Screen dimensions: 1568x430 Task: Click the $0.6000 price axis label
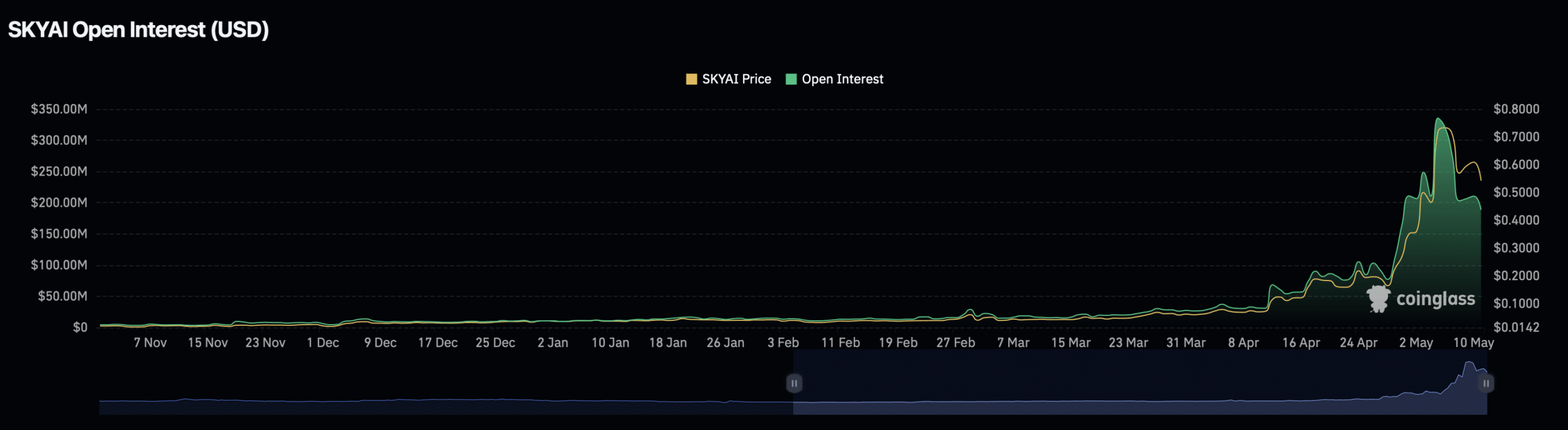tap(1516, 165)
